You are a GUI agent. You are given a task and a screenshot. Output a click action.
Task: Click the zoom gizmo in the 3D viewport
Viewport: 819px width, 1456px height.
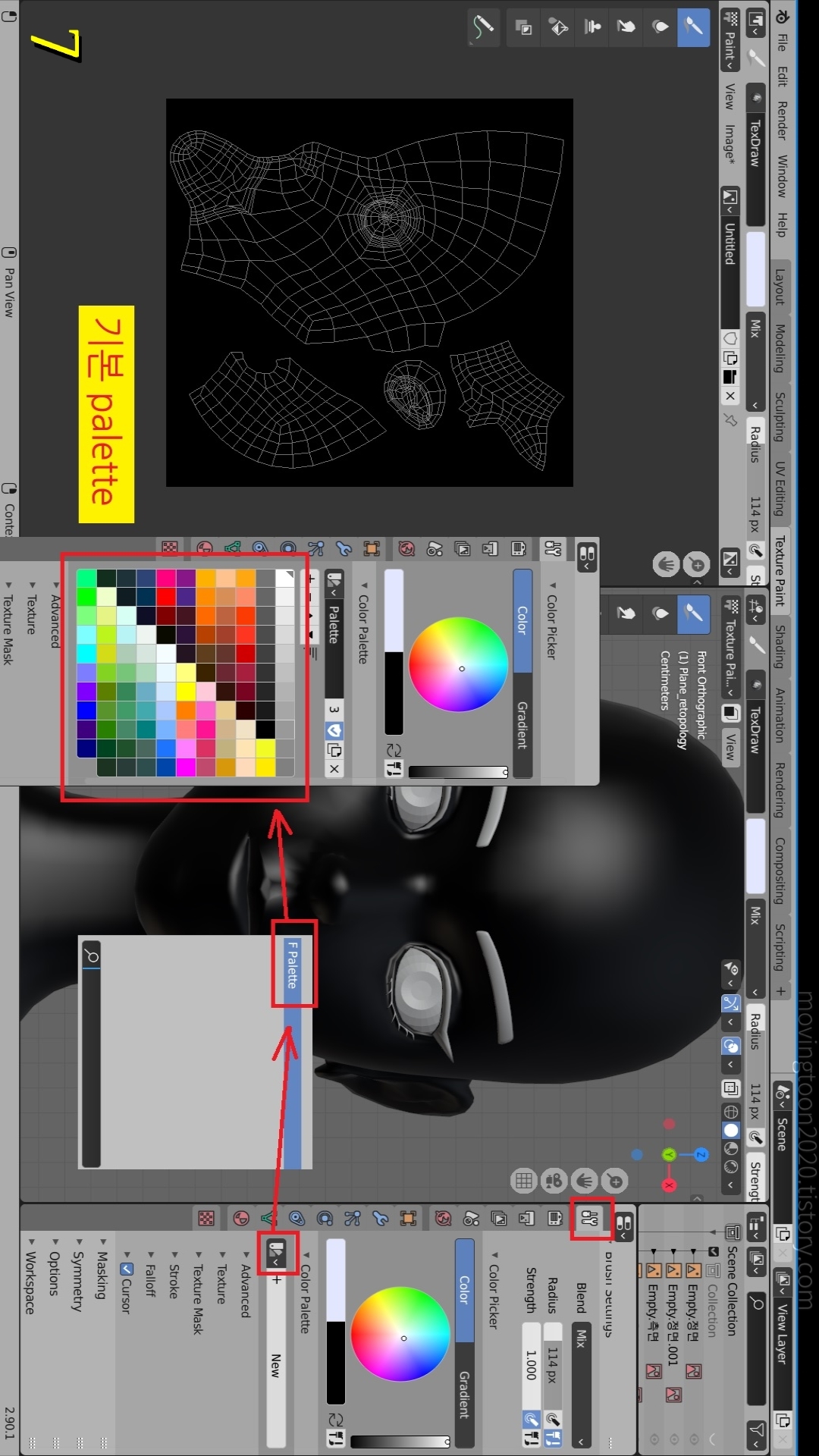(x=615, y=1181)
